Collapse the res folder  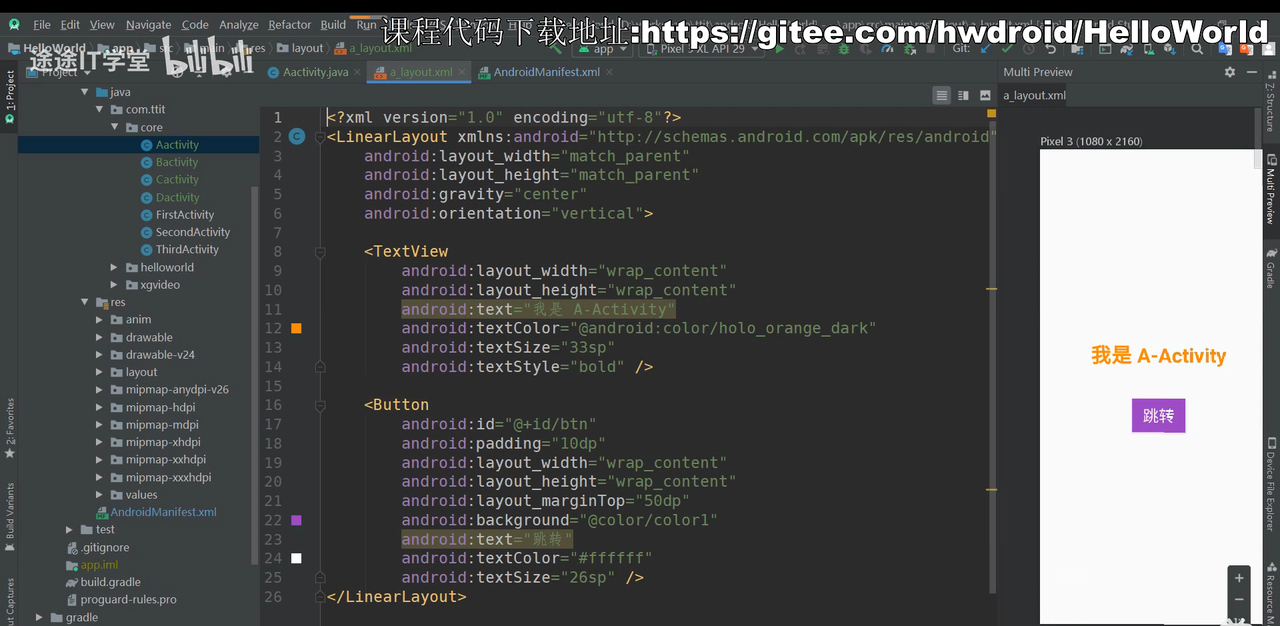tap(85, 302)
